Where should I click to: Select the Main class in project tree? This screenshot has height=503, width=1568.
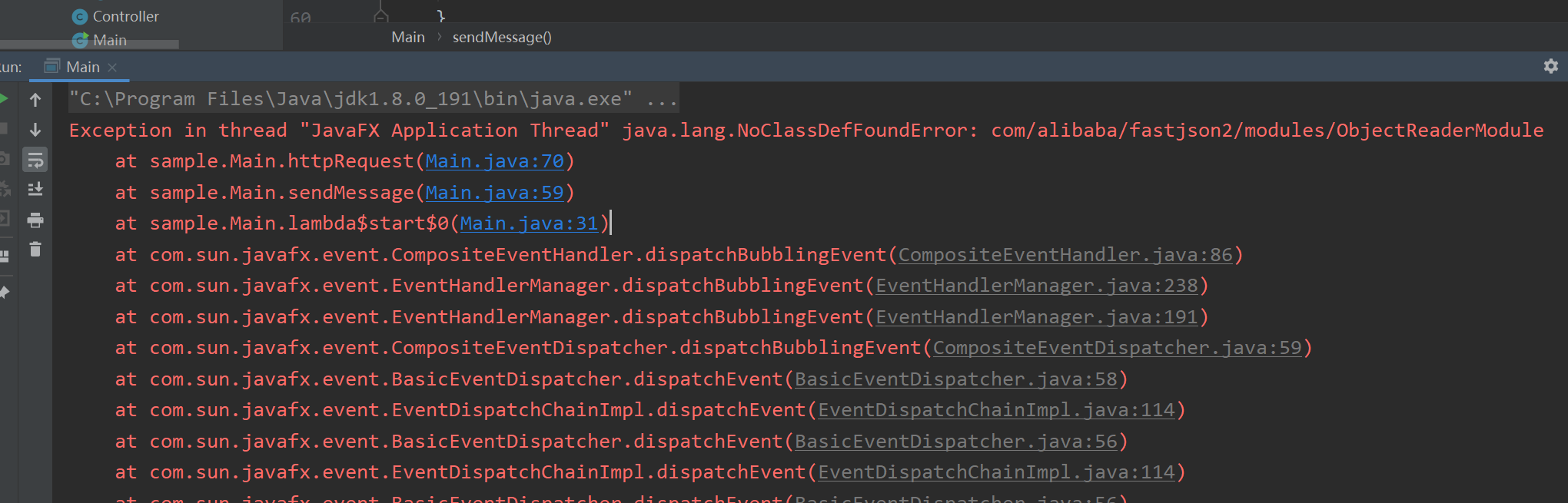pos(99,38)
